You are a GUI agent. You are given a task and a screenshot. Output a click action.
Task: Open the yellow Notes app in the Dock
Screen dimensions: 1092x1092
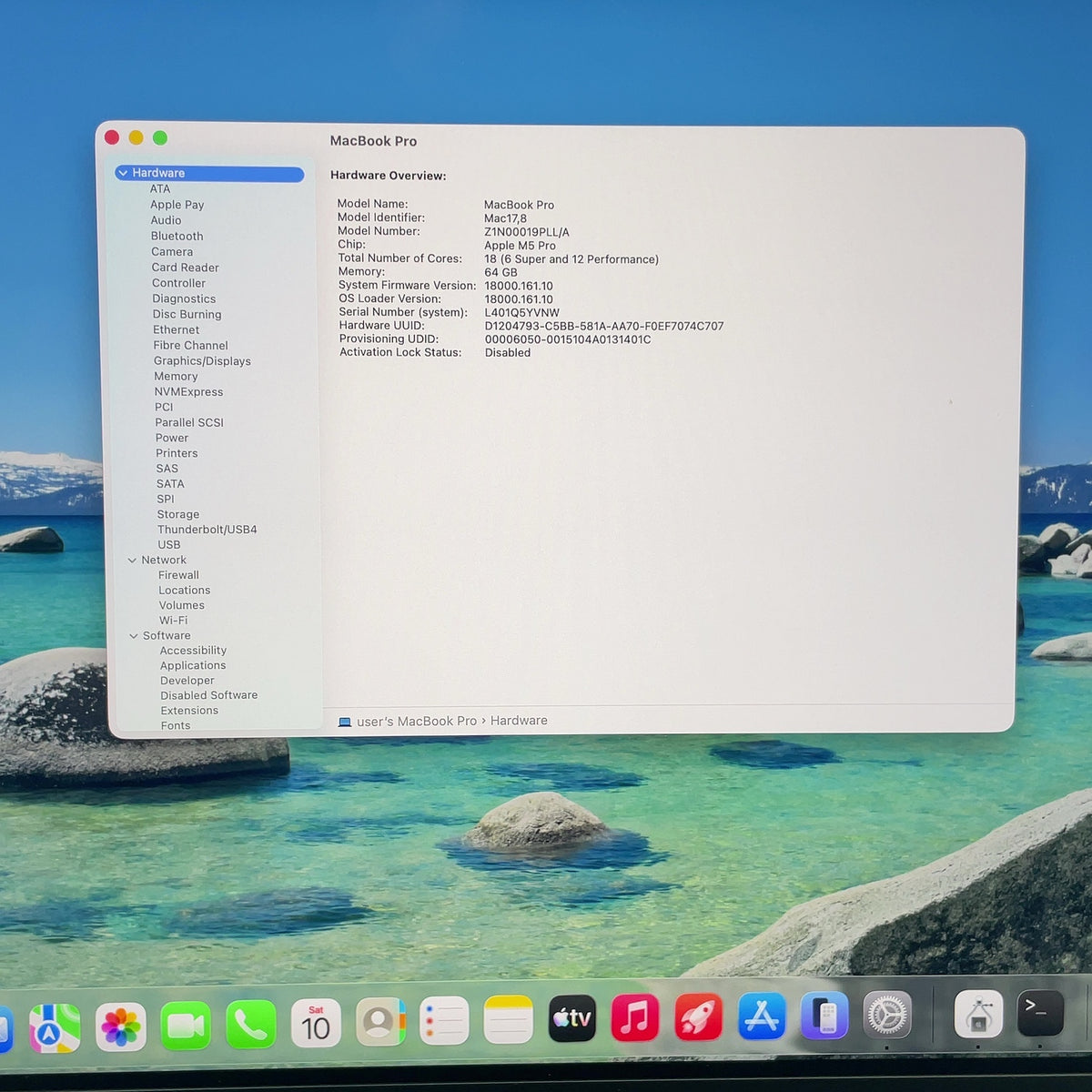click(508, 1019)
